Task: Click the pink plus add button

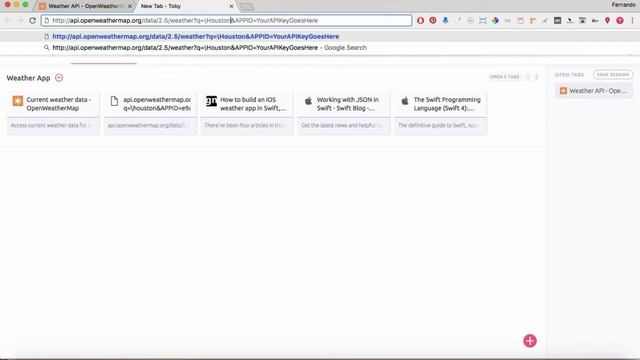Action: pyautogui.click(x=530, y=341)
